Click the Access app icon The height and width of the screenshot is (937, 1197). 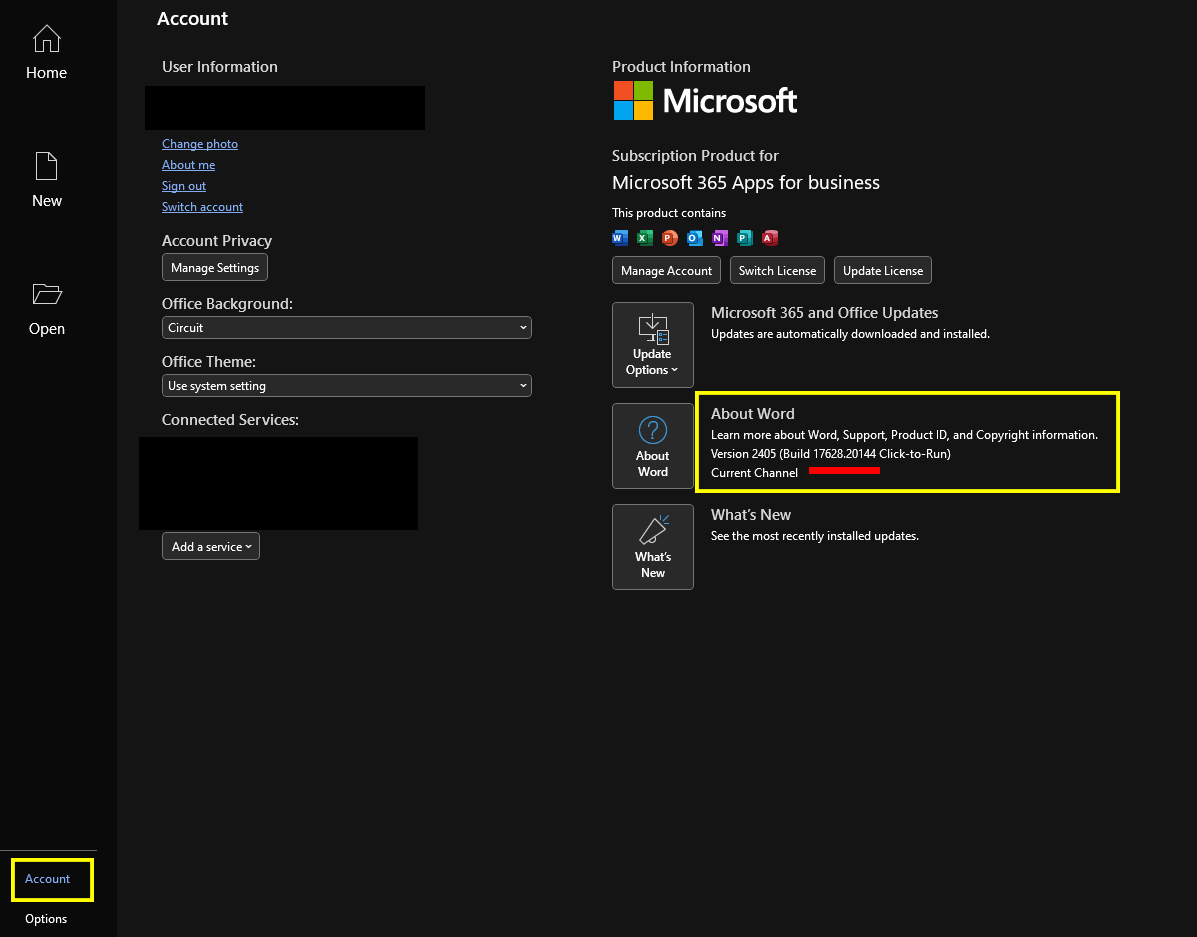[770, 237]
